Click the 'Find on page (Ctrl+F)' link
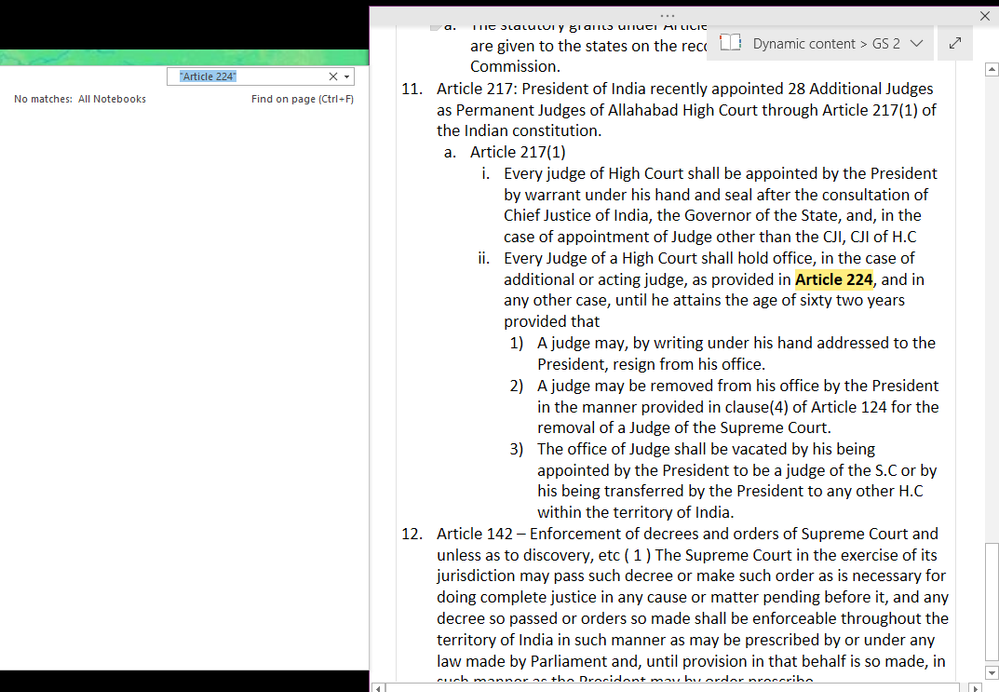Viewport: 999px width, 692px height. click(302, 99)
